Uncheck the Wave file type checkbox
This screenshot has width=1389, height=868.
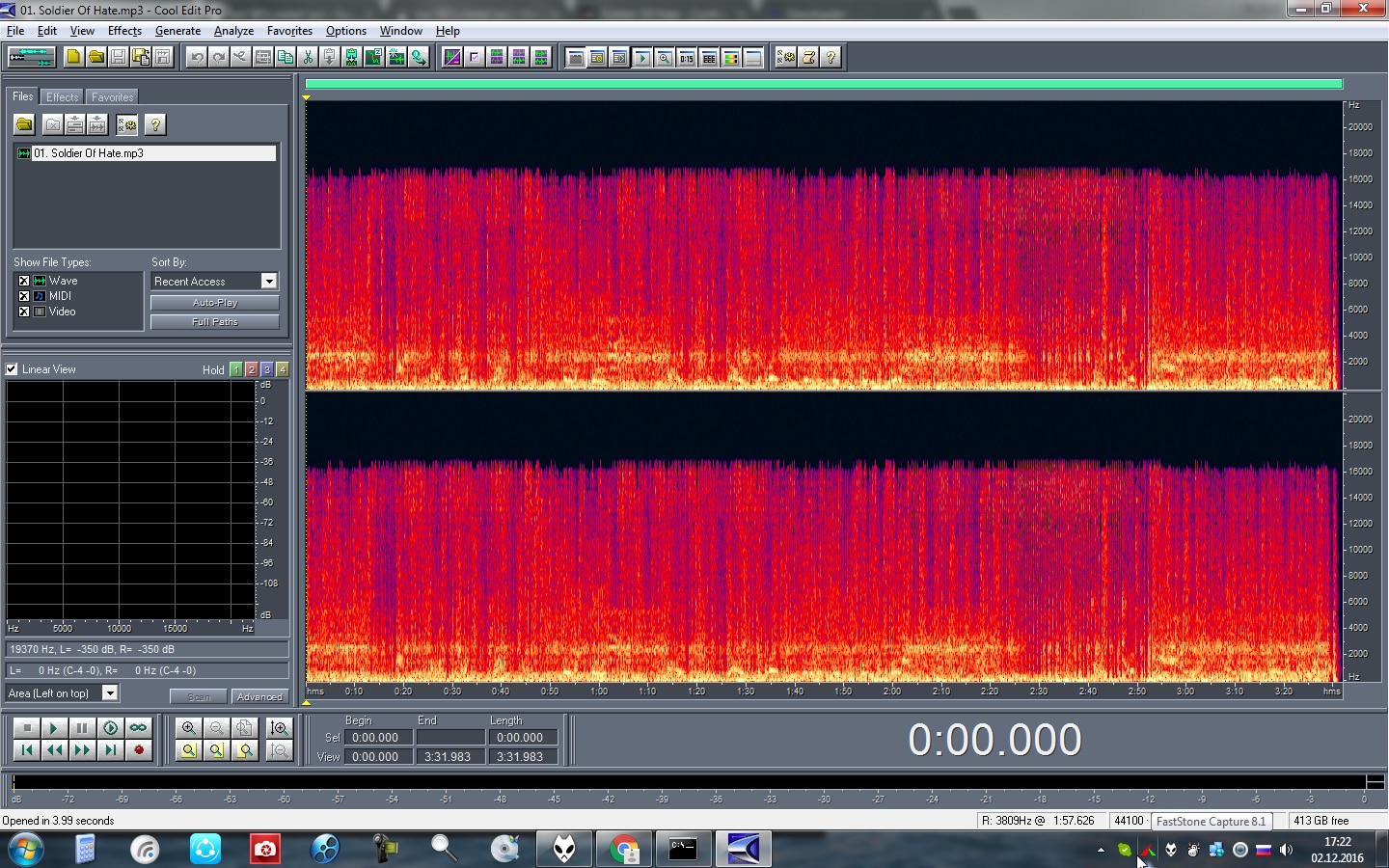point(24,281)
